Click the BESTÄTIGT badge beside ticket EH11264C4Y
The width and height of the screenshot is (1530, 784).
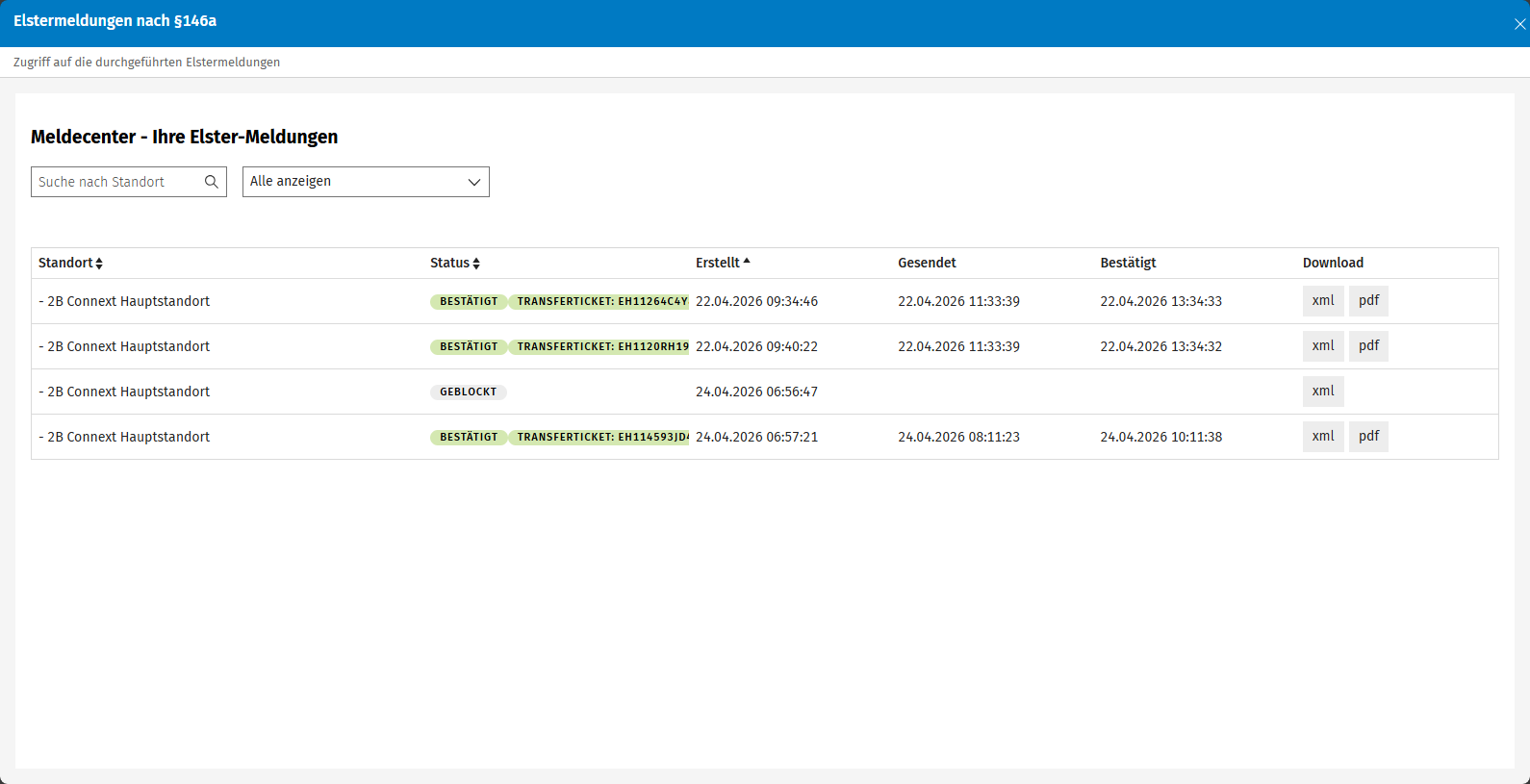(469, 302)
